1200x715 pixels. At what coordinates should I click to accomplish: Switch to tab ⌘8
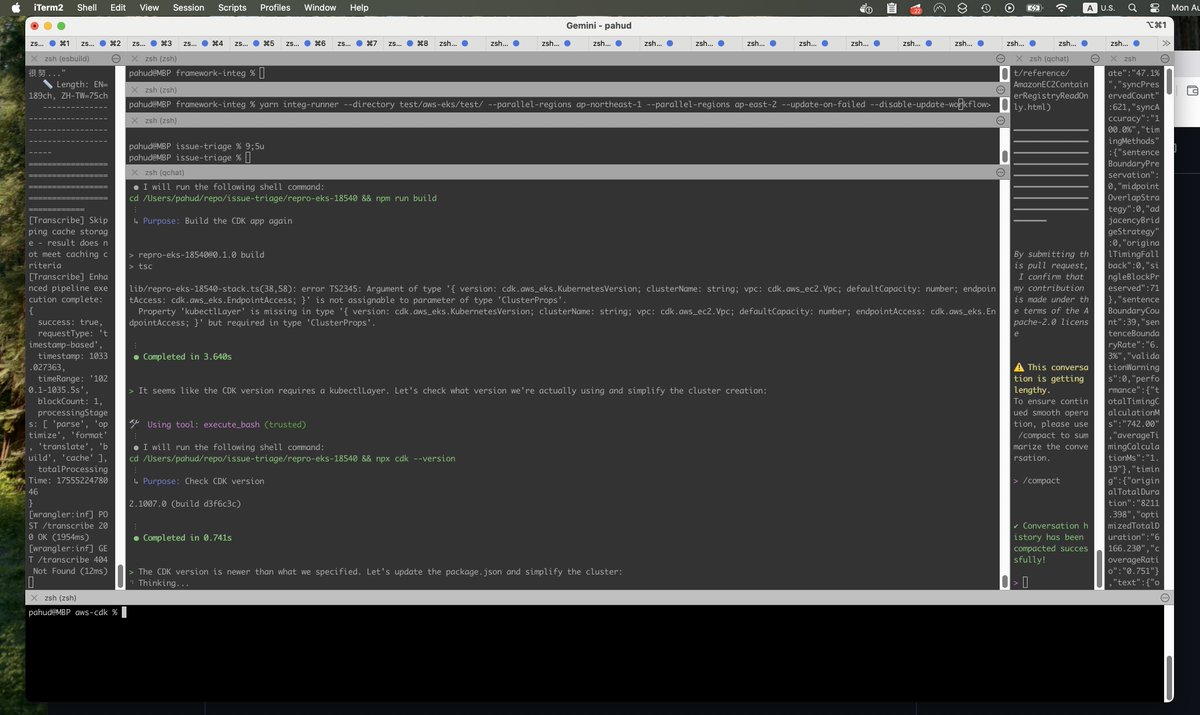[x=409, y=43]
